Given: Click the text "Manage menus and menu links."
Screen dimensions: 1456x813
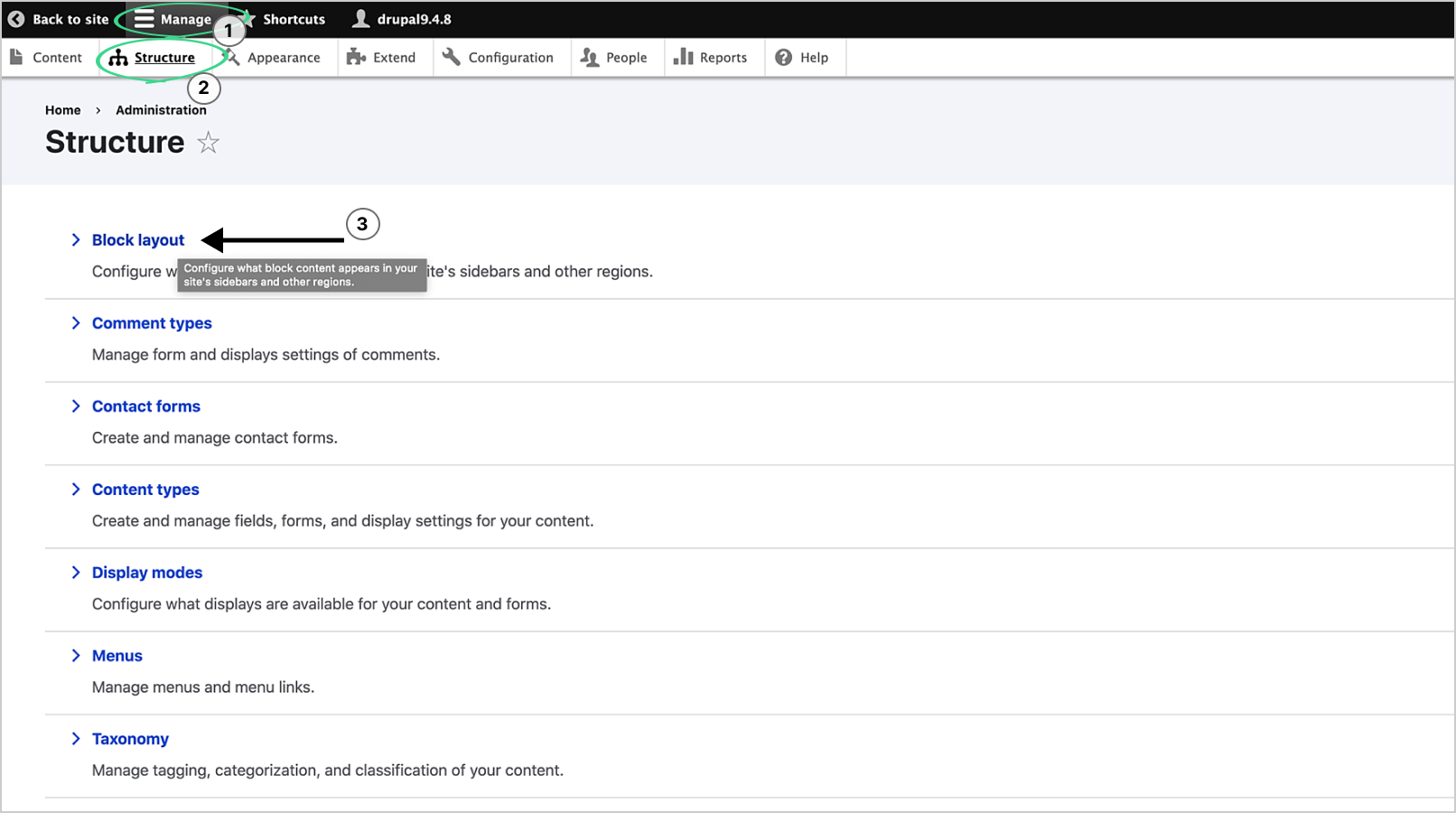Looking at the screenshot, I should [203, 687].
